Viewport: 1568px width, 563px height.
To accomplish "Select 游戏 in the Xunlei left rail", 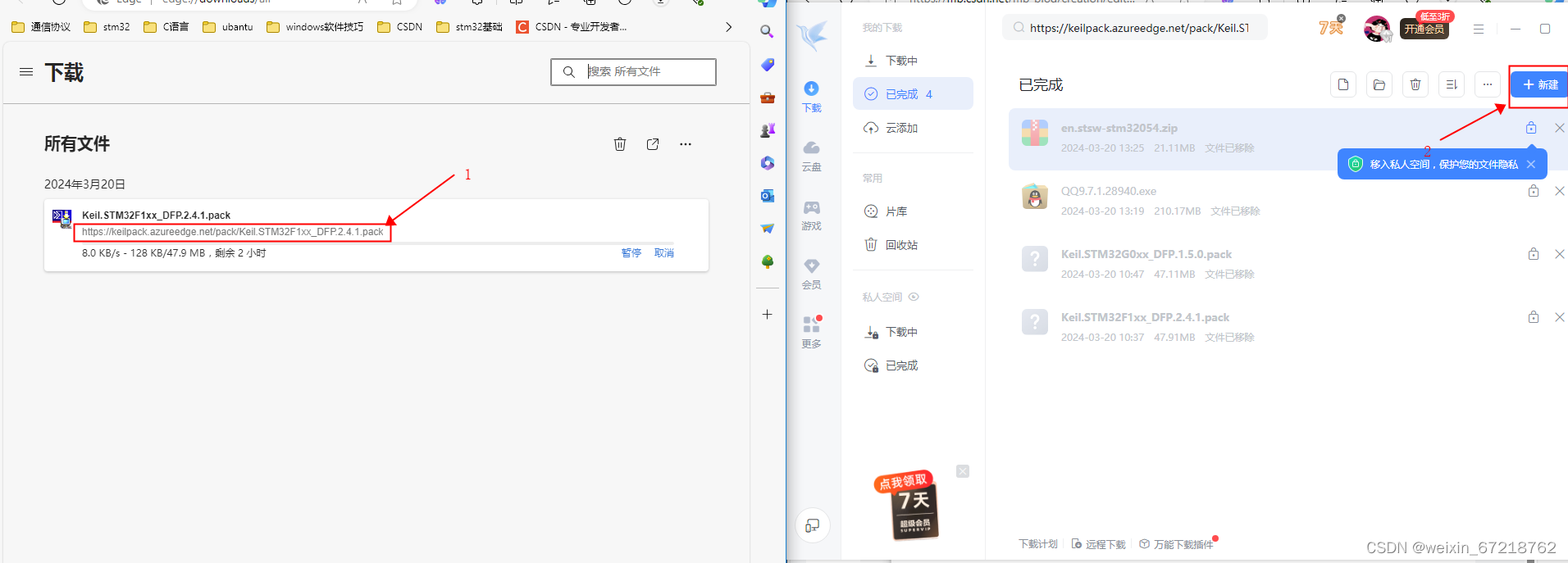I will coord(811,215).
